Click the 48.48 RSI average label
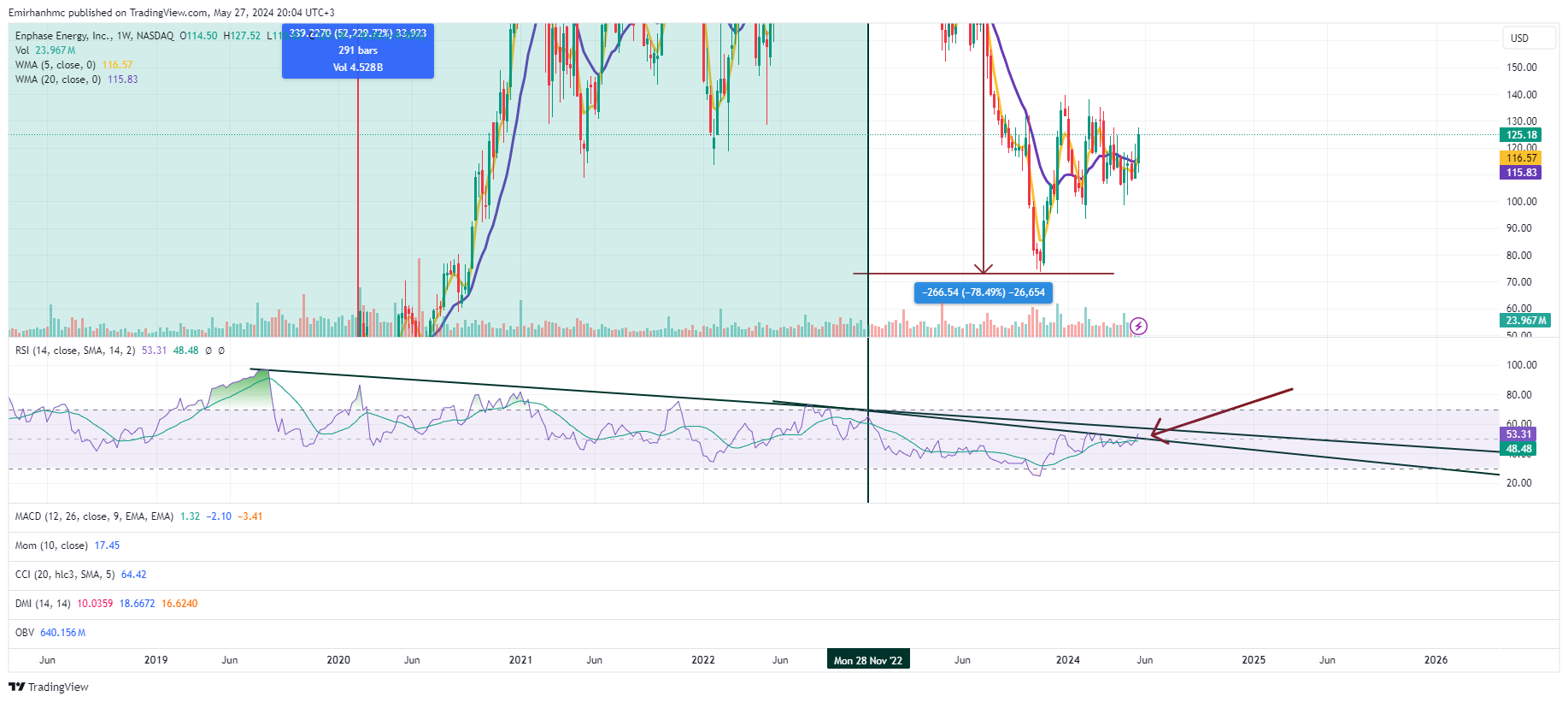Screen dimensions: 1568x702 [x=1518, y=449]
